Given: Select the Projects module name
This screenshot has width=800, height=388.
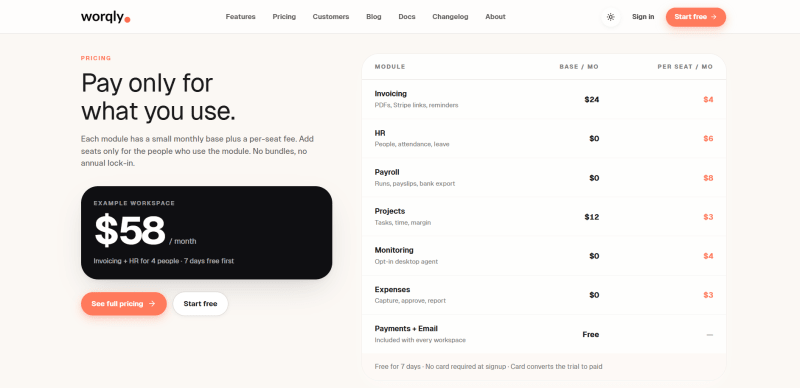Looking at the screenshot, I should point(389,211).
